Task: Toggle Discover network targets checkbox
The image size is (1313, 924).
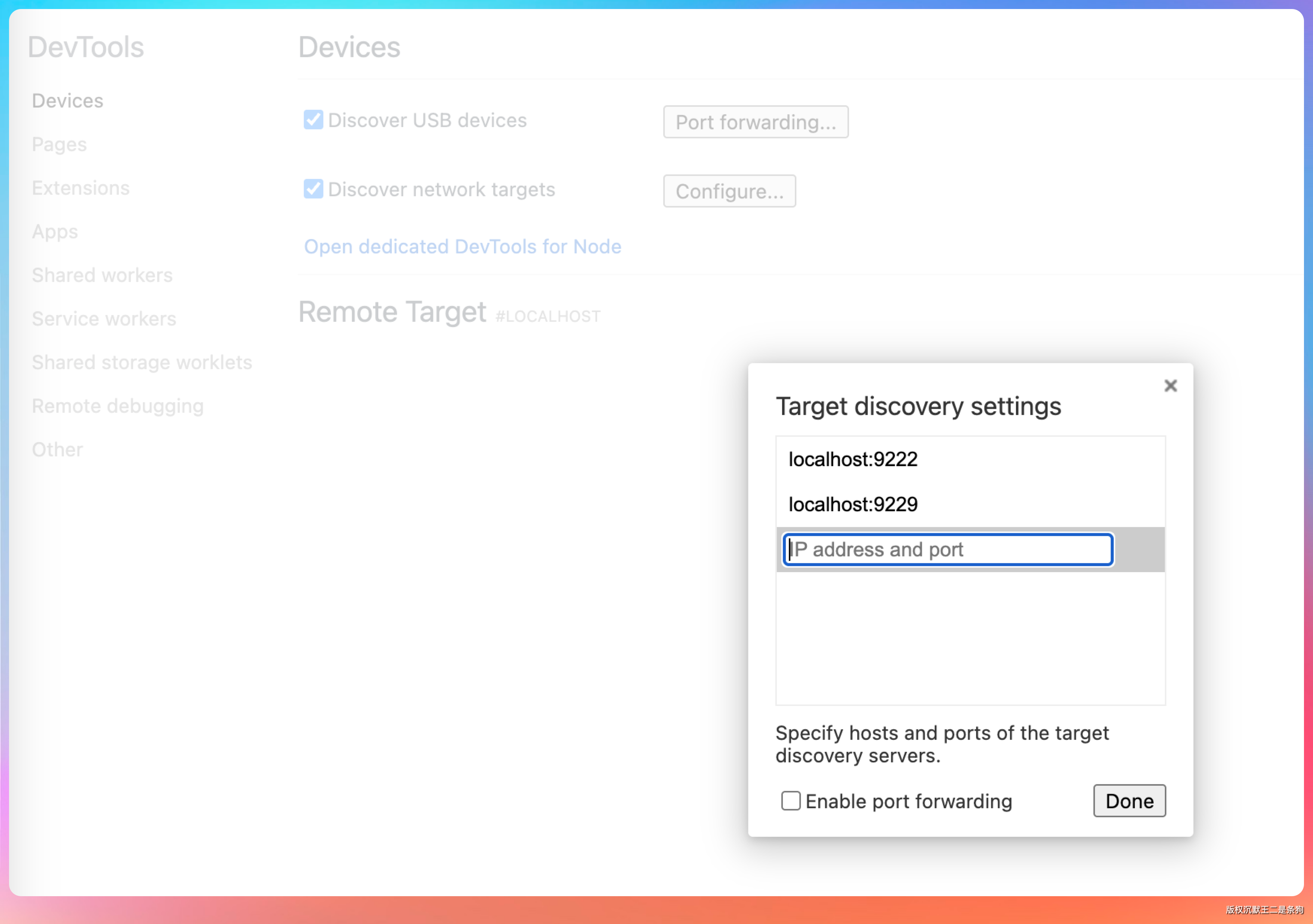Action: [313, 189]
